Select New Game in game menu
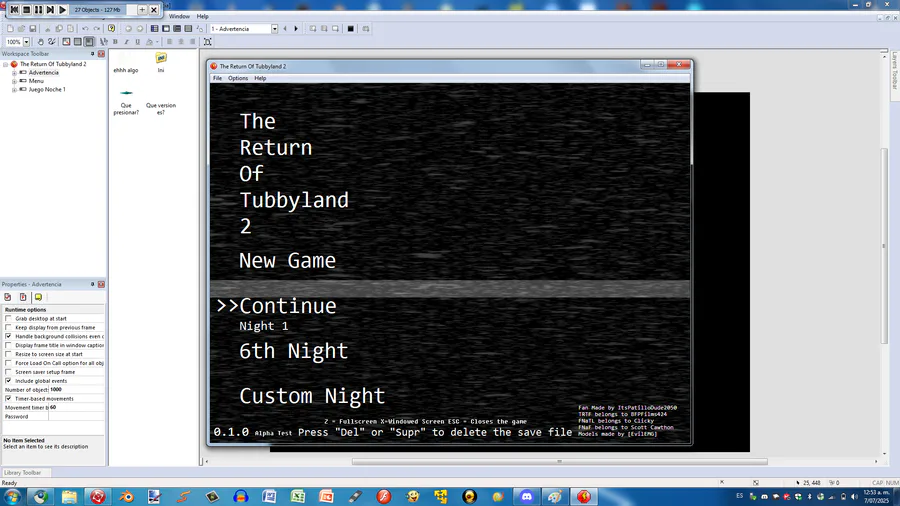The image size is (900, 506). coord(287,260)
